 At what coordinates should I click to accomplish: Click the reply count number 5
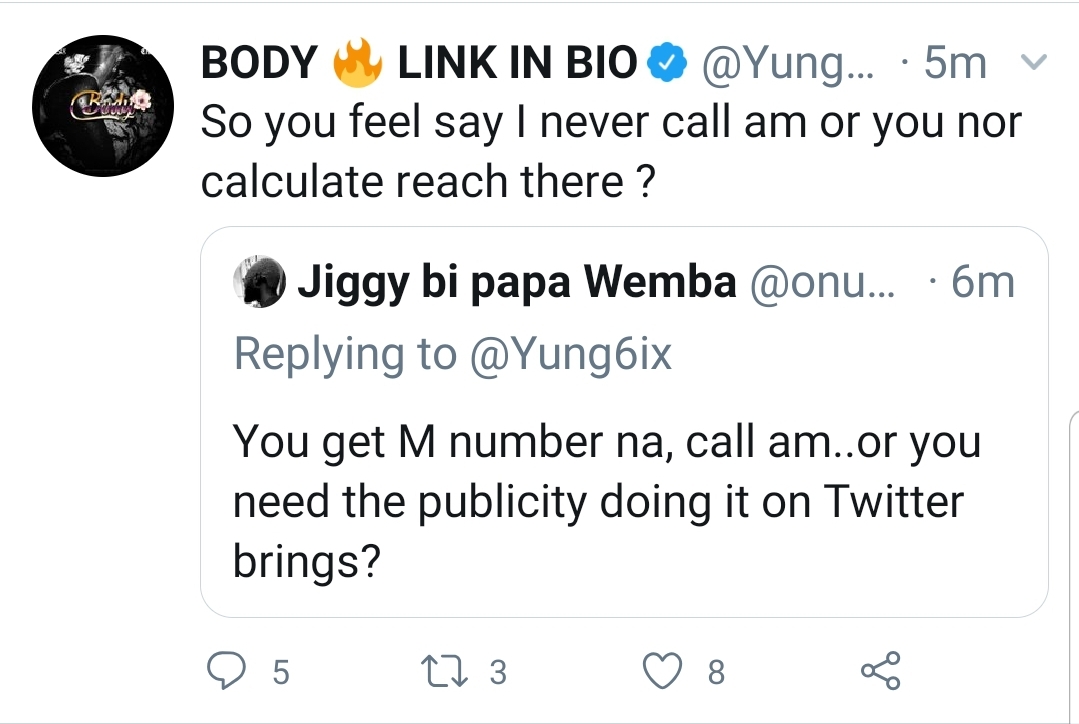[280, 673]
